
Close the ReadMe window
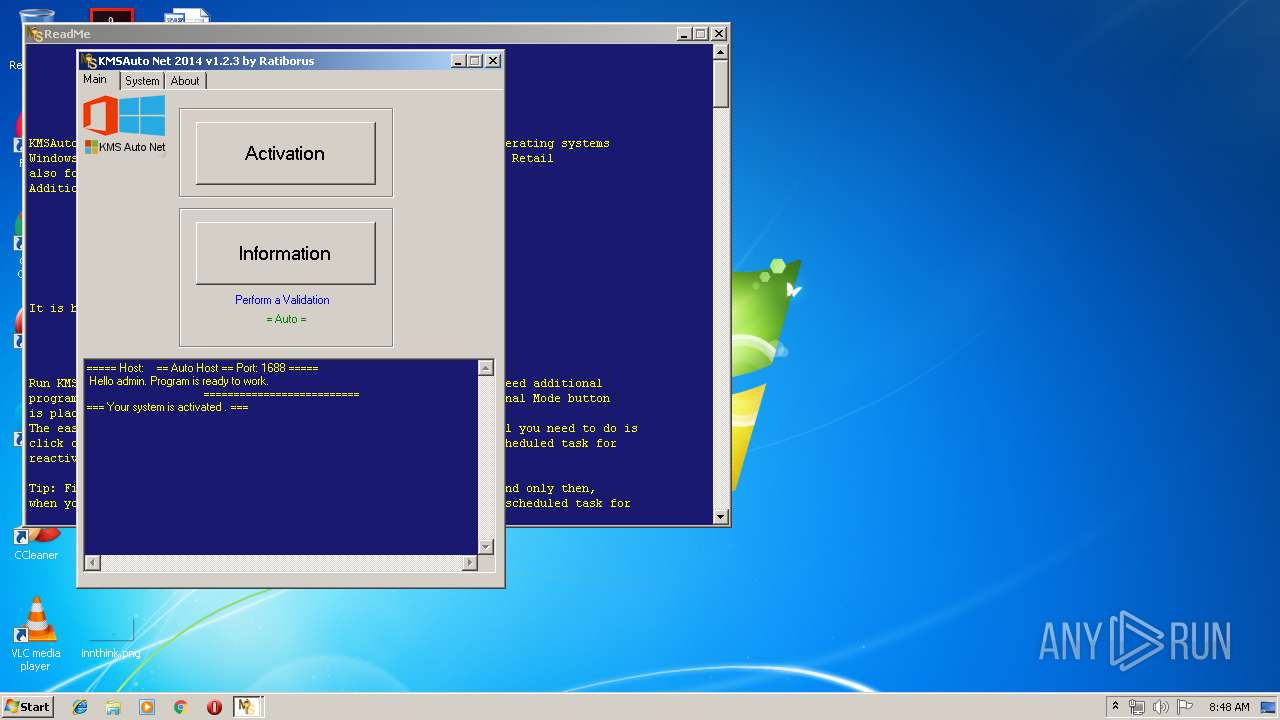[718, 34]
